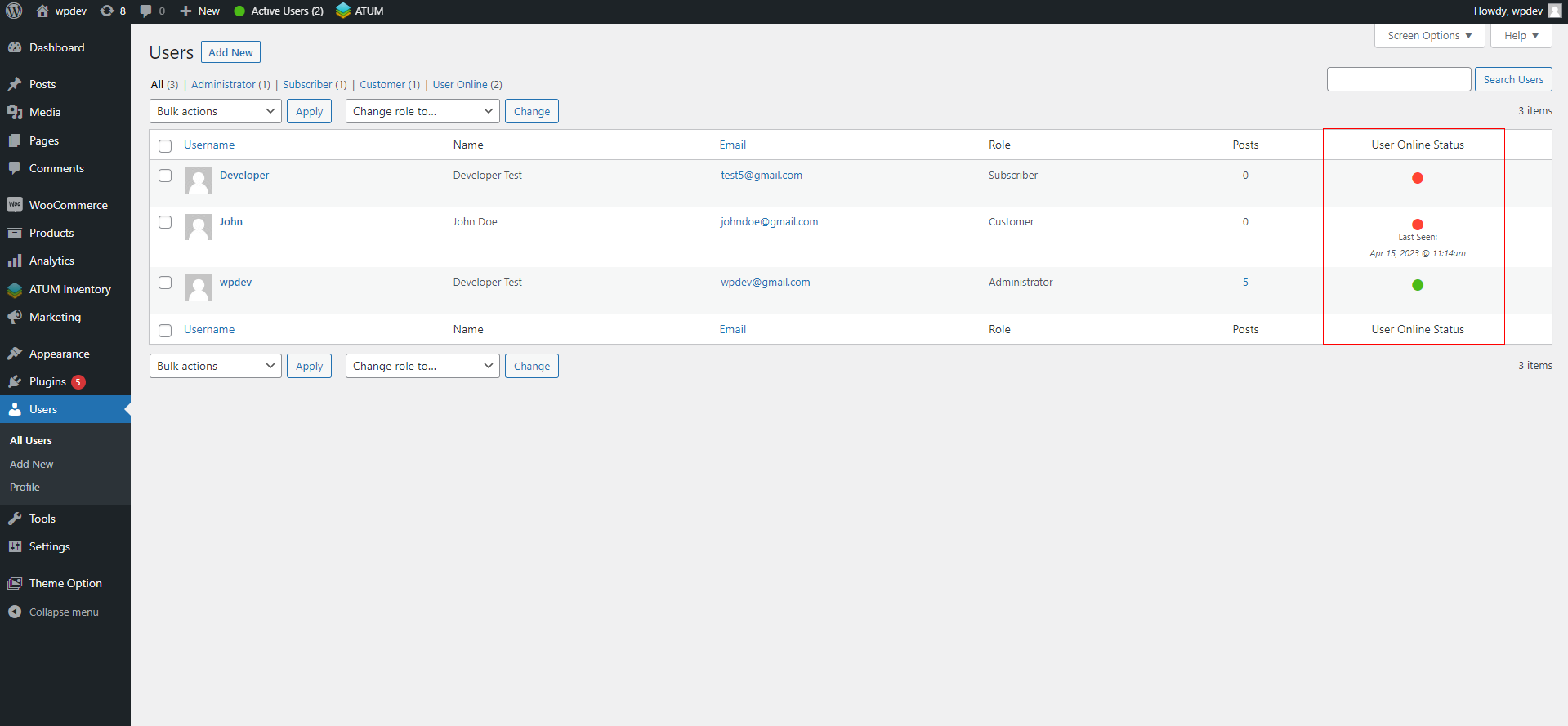The width and height of the screenshot is (1568, 726).
Task: Click the Add New button beside Users heading
Action: [230, 52]
